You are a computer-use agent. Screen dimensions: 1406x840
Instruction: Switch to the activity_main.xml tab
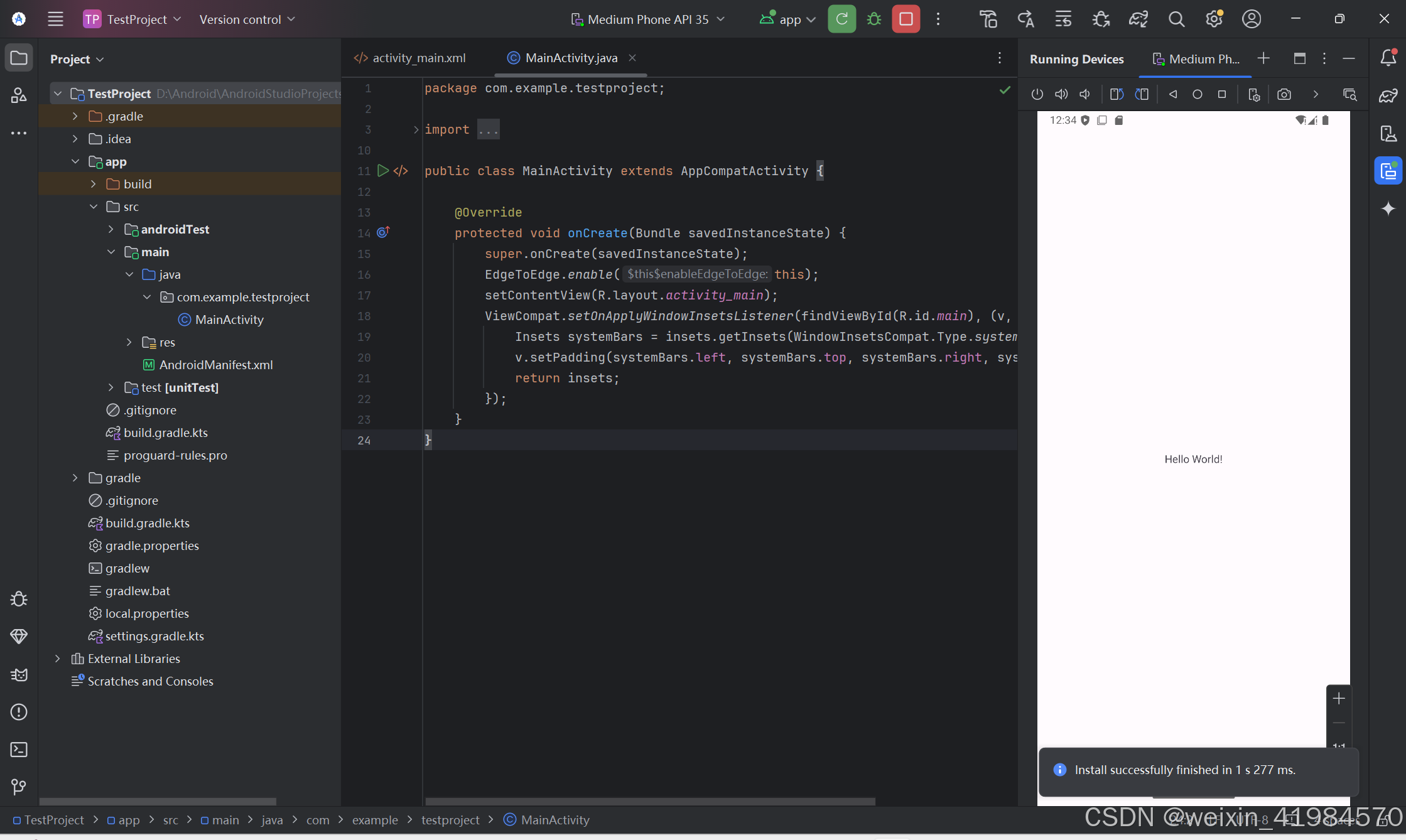(x=419, y=58)
